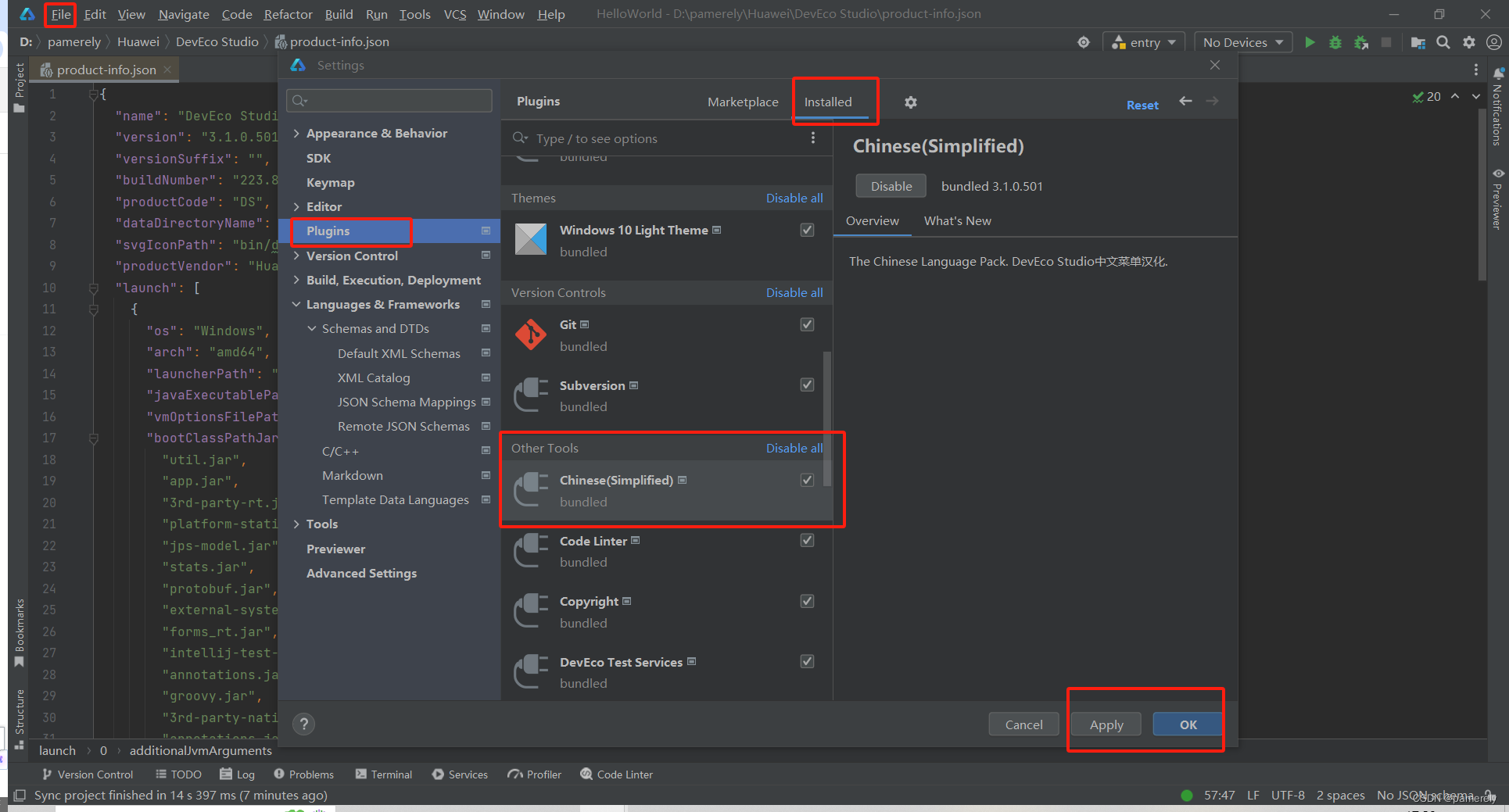Image resolution: width=1509 pixels, height=812 pixels.
Task: Expand Appearance & Behavior settings node
Action: [296, 134]
